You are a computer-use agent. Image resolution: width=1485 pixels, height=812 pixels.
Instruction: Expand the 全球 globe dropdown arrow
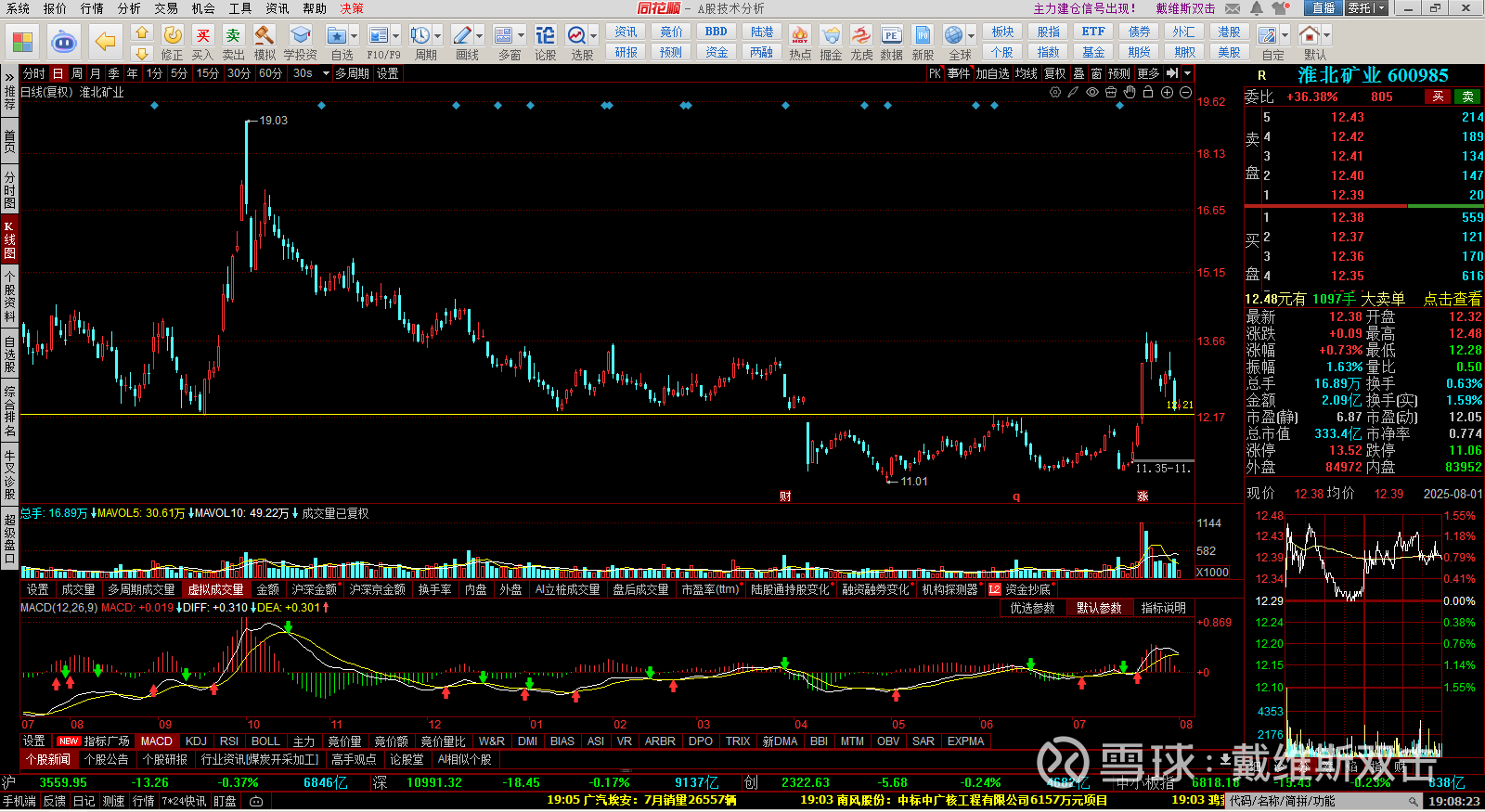click(972, 35)
